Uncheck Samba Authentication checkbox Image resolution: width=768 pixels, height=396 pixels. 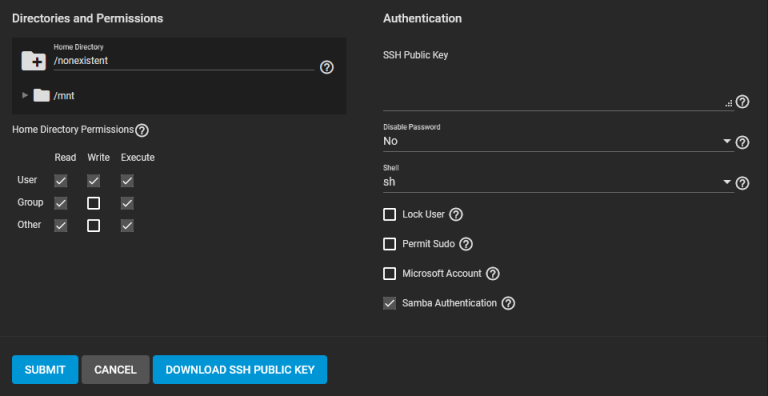coord(389,303)
